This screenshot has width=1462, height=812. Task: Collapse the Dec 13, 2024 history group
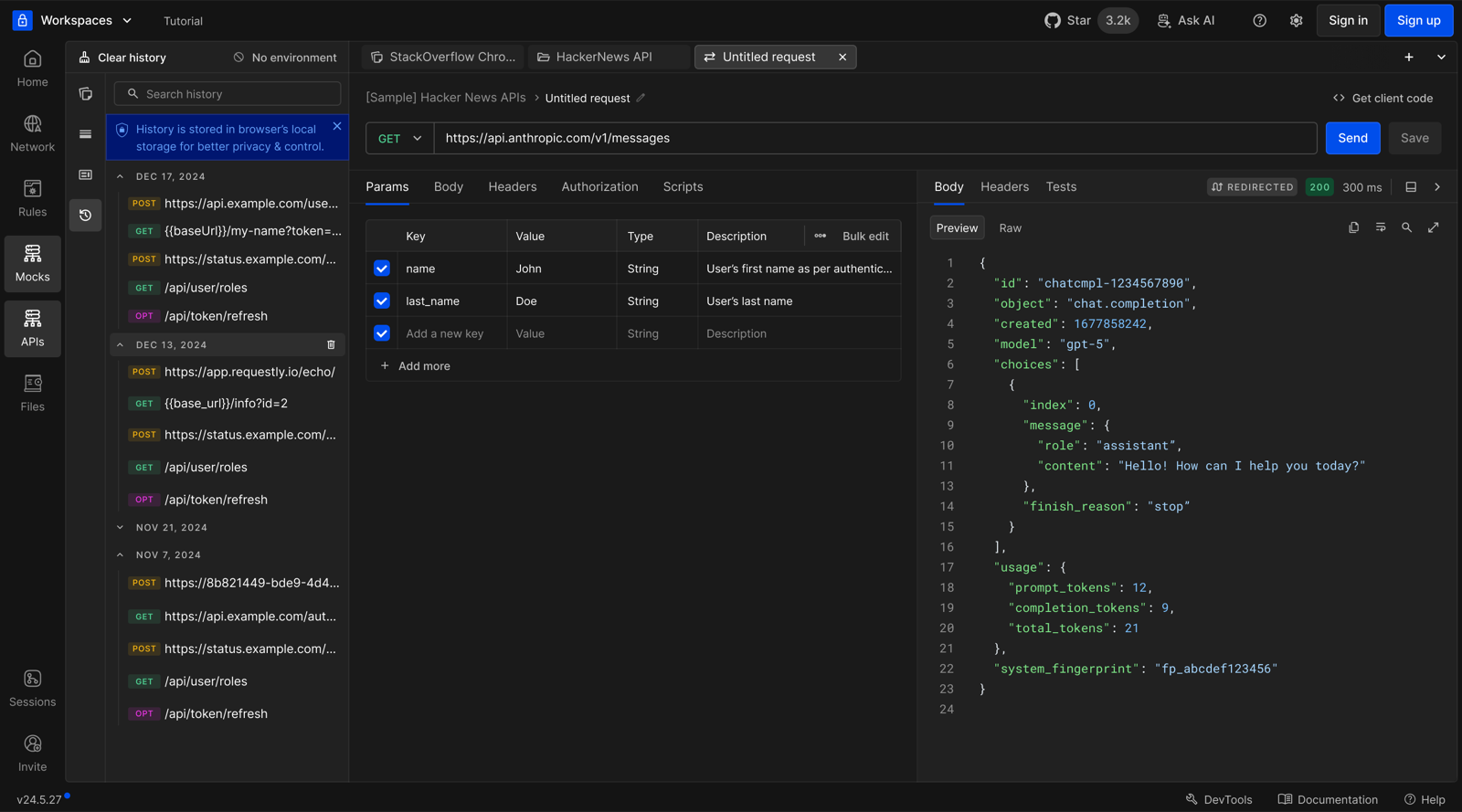(x=120, y=344)
